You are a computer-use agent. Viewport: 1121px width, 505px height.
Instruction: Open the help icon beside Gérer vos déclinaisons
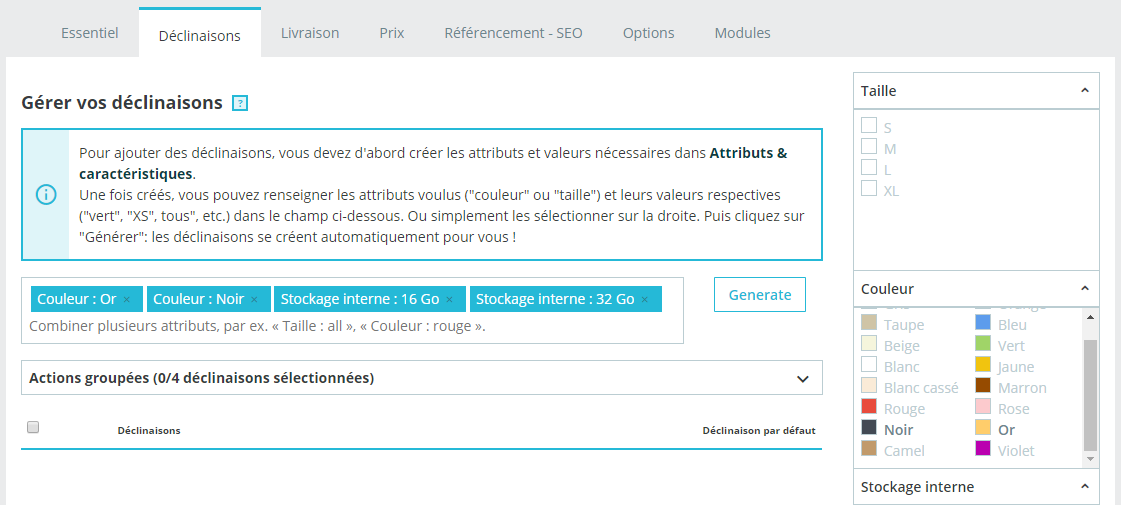tap(240, 103)
